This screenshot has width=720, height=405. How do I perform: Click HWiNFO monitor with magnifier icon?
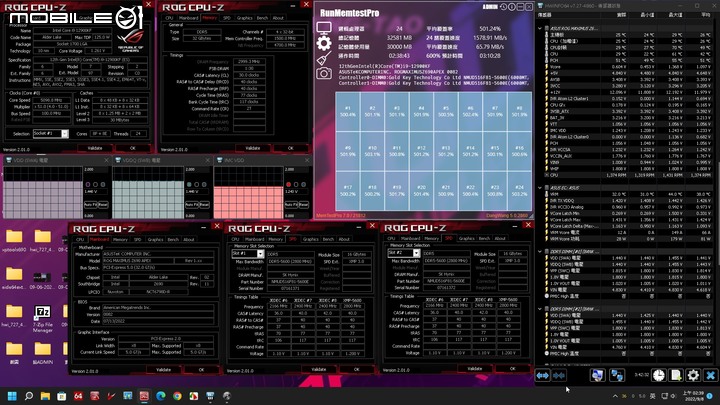(x=597, y=375)
